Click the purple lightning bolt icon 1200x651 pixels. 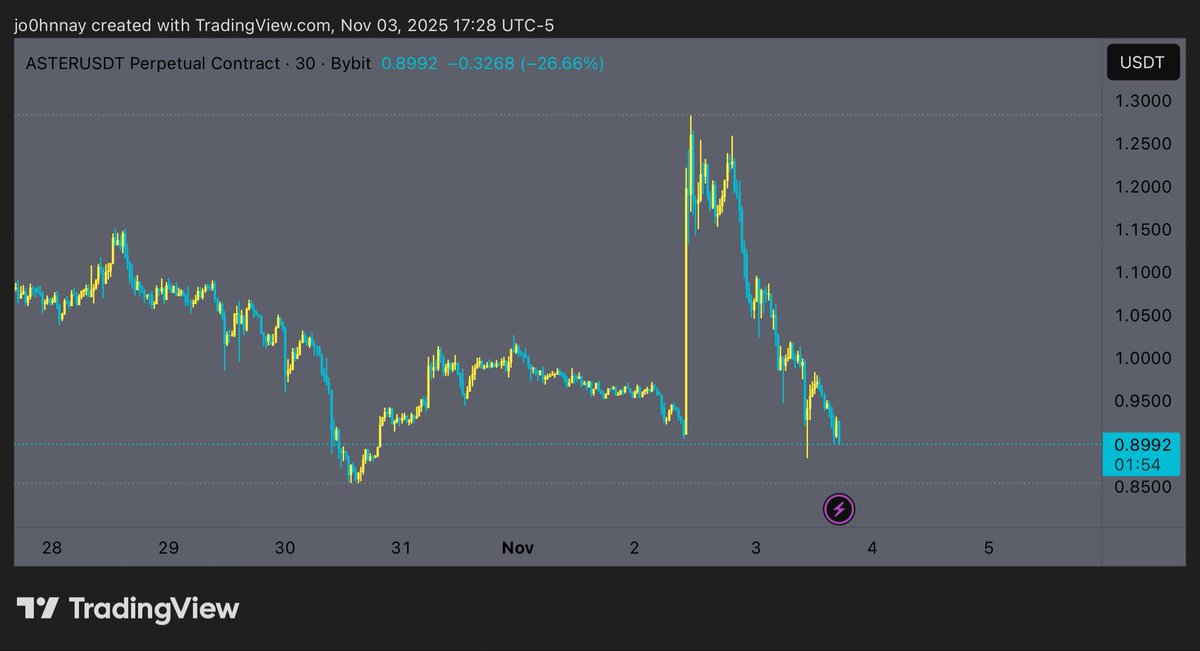(x=839, y=509)
